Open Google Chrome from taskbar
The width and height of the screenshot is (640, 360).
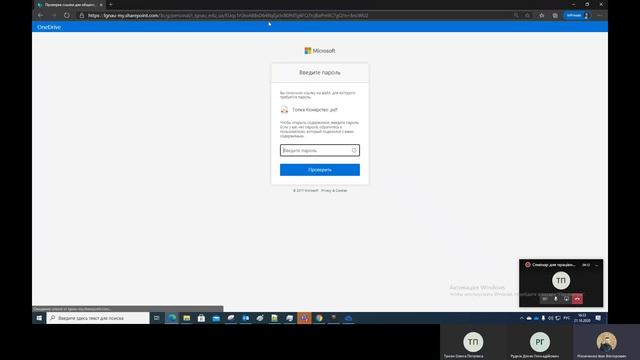pos(319,318)
